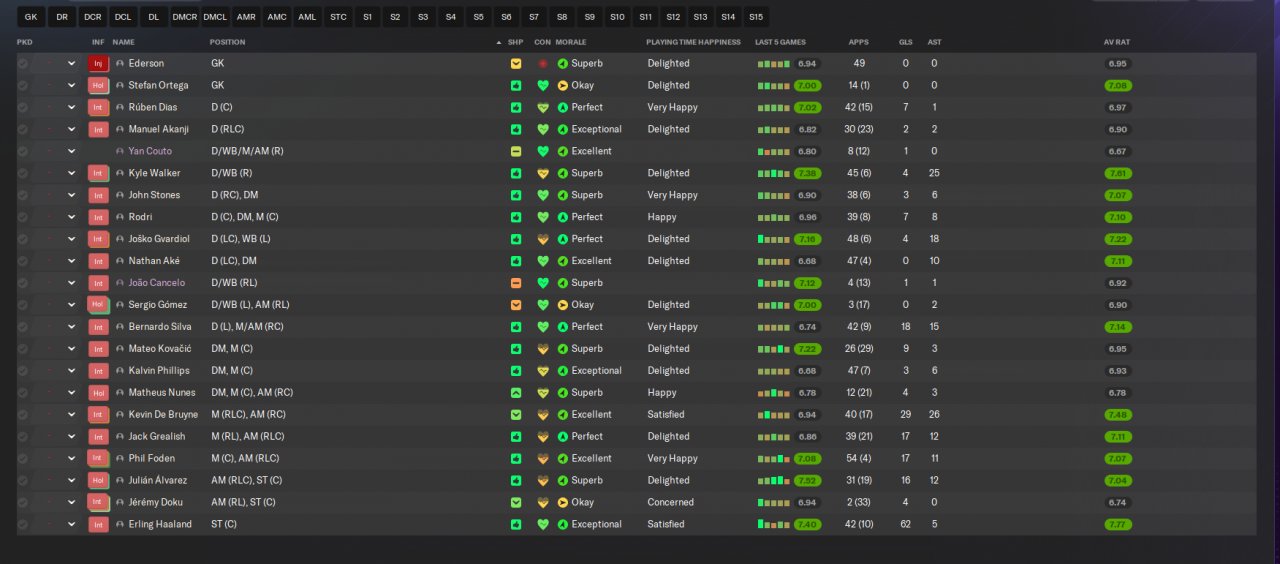Select the S1 substitute slot
Screen dimensions: 1280x564
(x=367, y=17)
